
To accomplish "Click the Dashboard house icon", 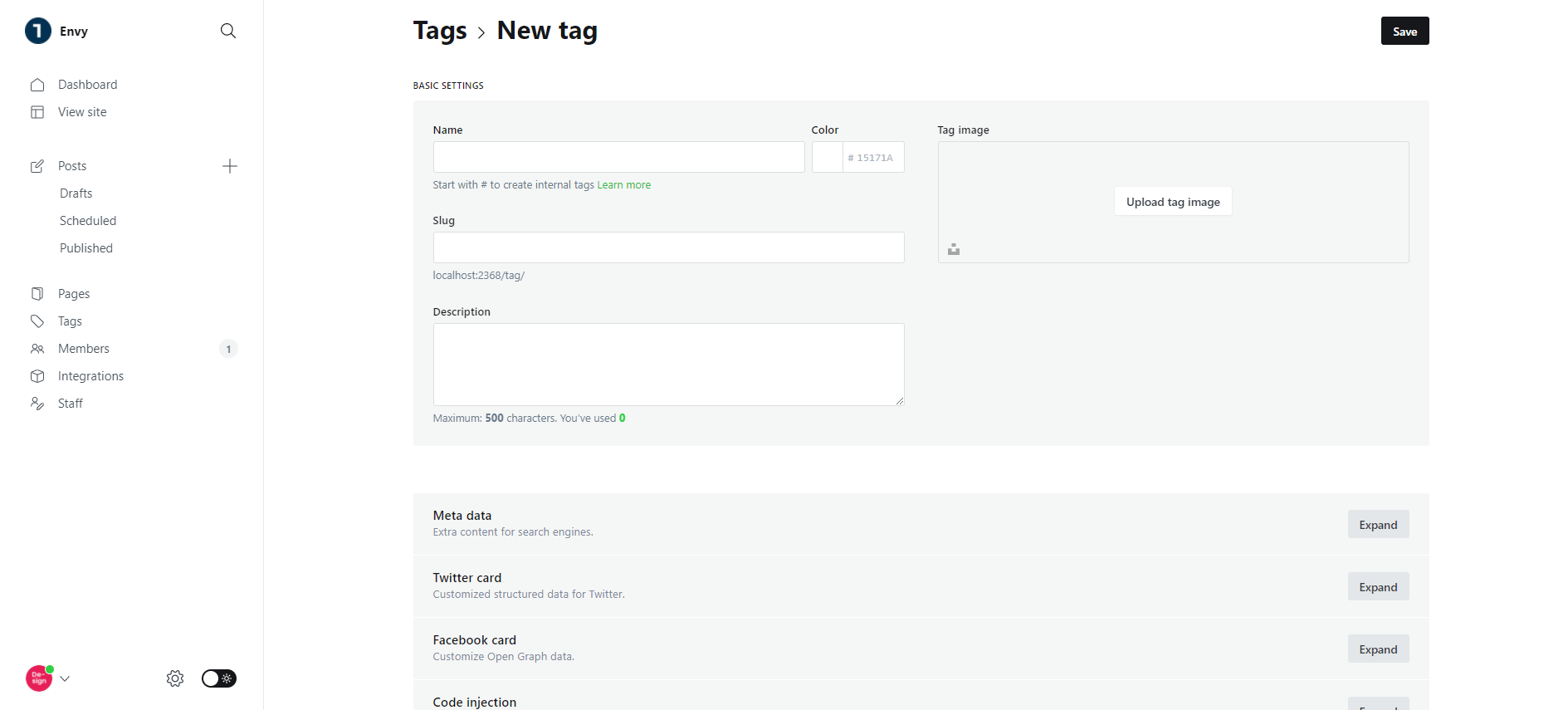I will 37,85.
